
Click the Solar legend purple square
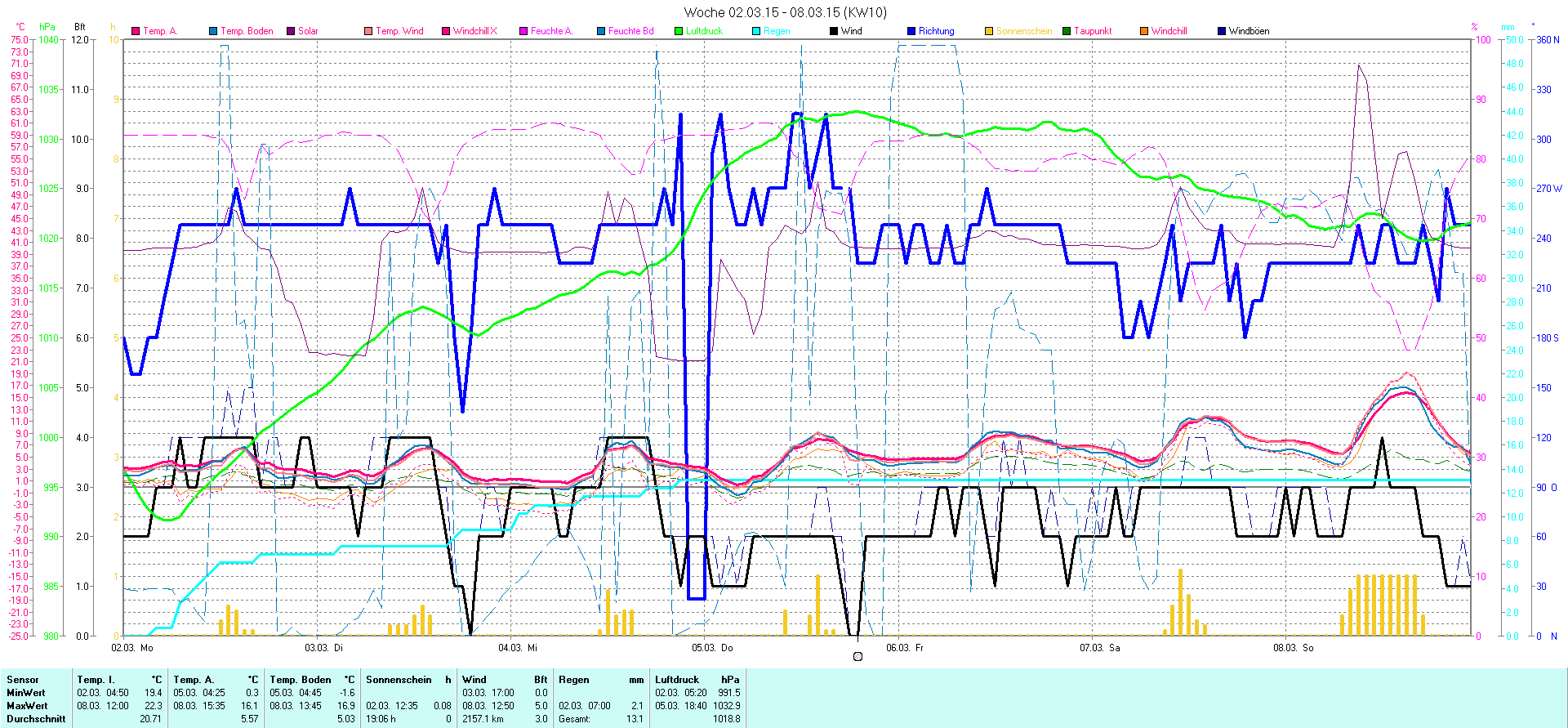291,31
